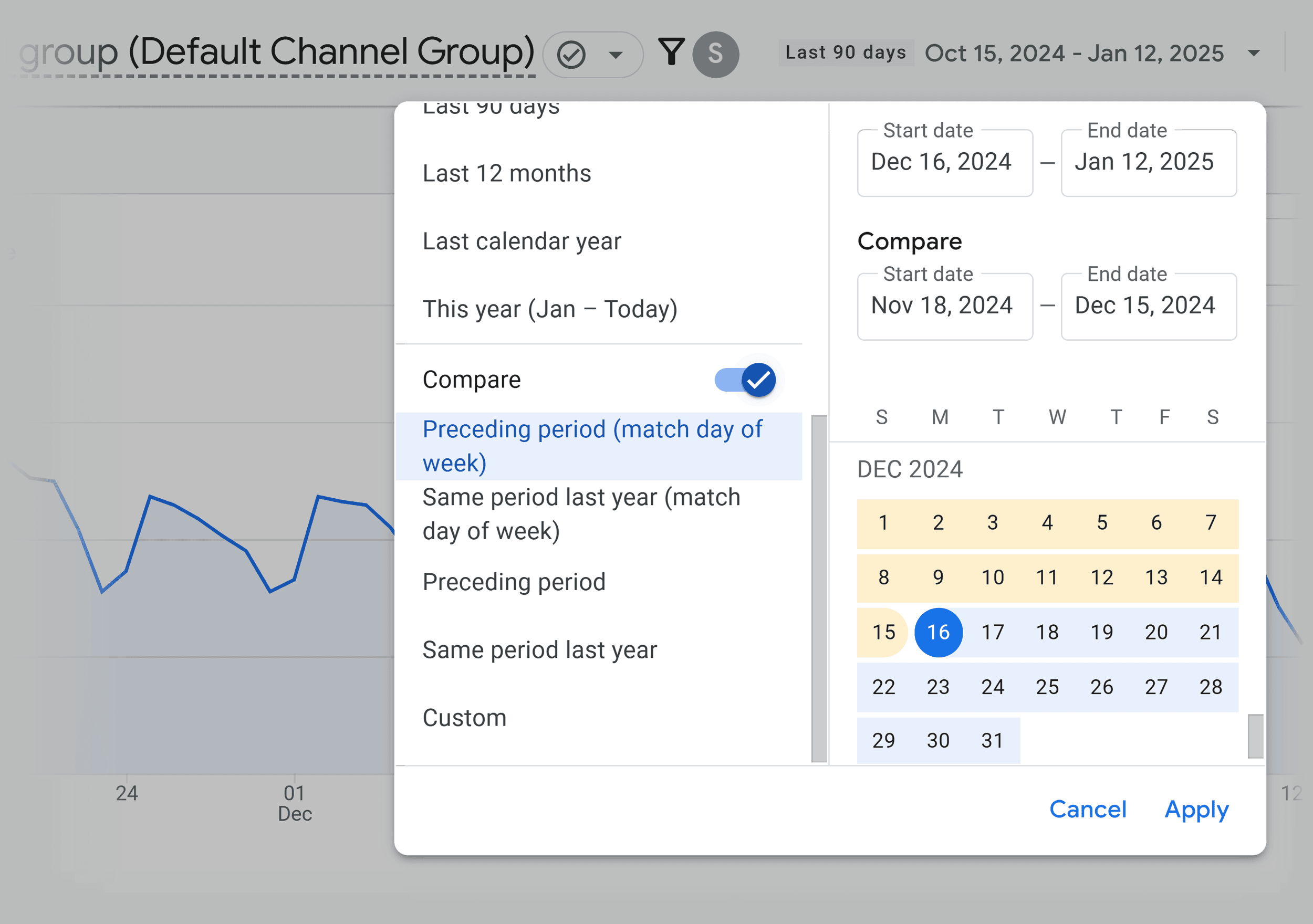Edit the main Start date field Dec 16, 2024
1313x924 pixels.
945,163
